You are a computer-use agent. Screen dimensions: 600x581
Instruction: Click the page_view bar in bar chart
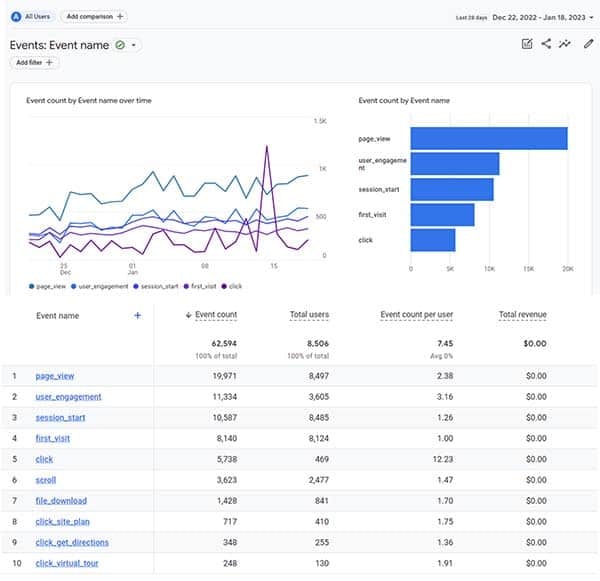[x=488, y=138]
